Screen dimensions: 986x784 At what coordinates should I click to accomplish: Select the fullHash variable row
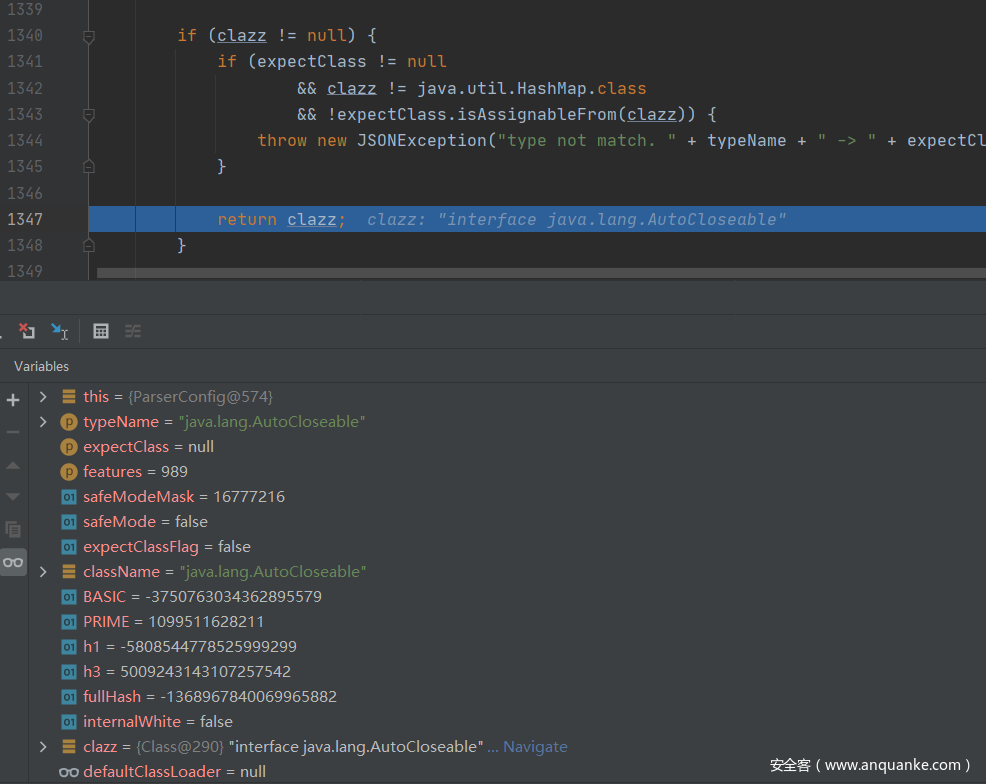pyautogui.click(x=210, y=697)
